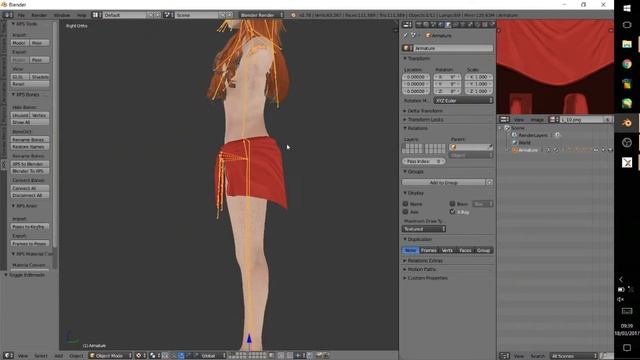
Task: Toggle the X-Ray display checkbox
Action: (x=452, y=211)
